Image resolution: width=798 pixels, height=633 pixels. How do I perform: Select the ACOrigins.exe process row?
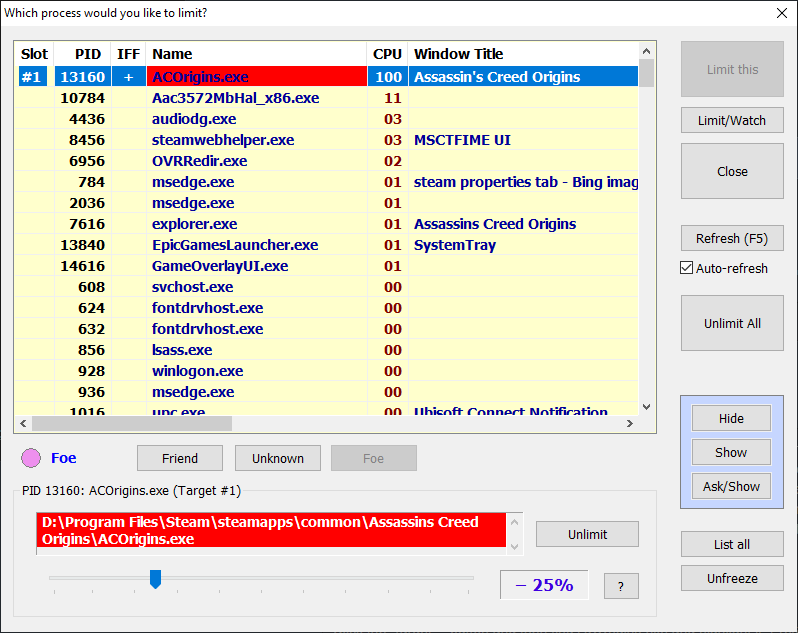point(326,76)
